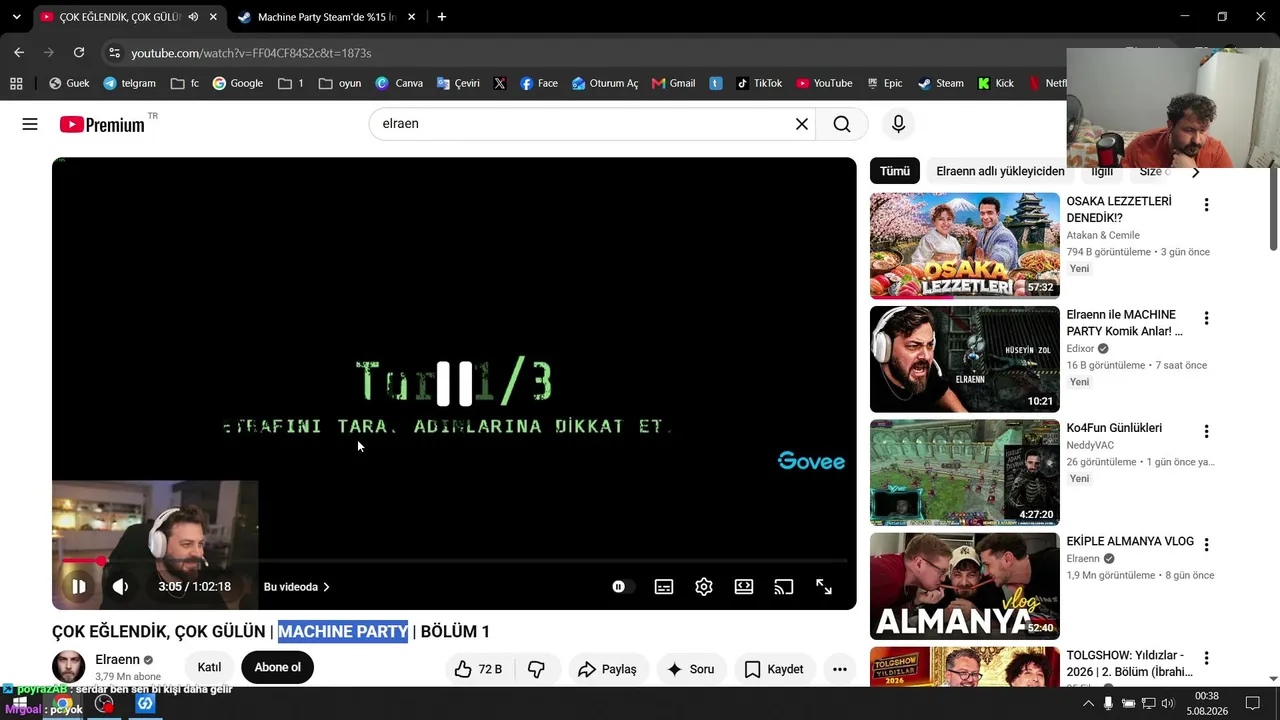
Task: Open the Chrome apps grid in bookmarks bar
Action: click(x=16, y=83)
